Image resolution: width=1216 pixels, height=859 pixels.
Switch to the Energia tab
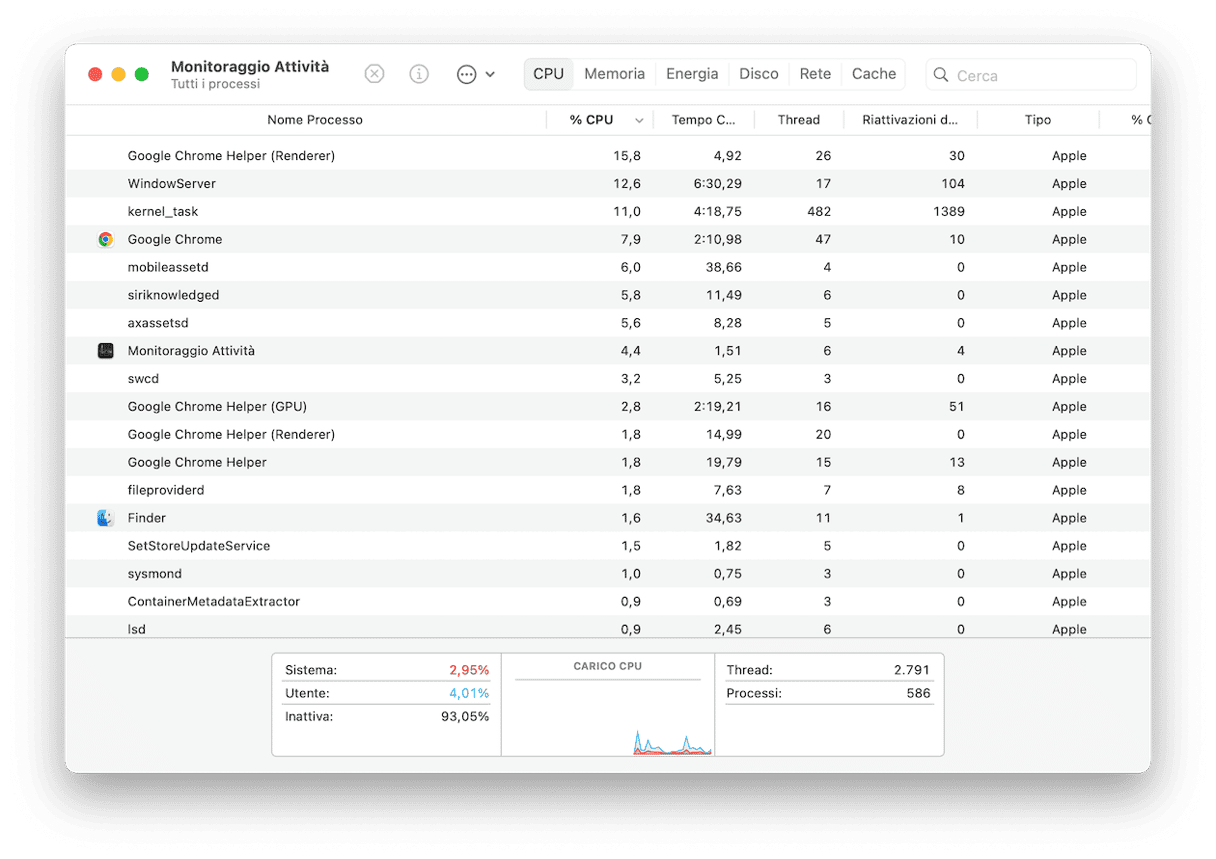[692, 74]
